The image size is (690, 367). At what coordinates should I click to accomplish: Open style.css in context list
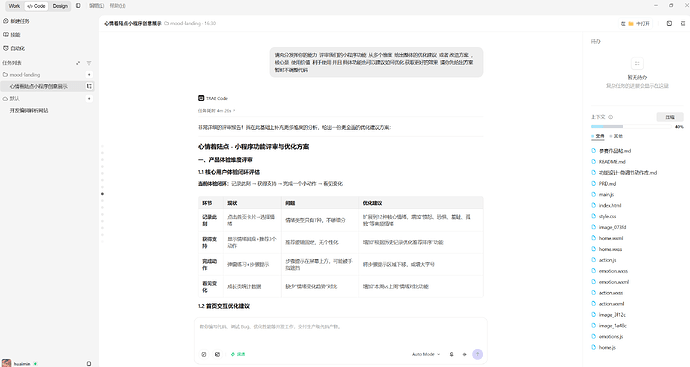coord(608,216)
